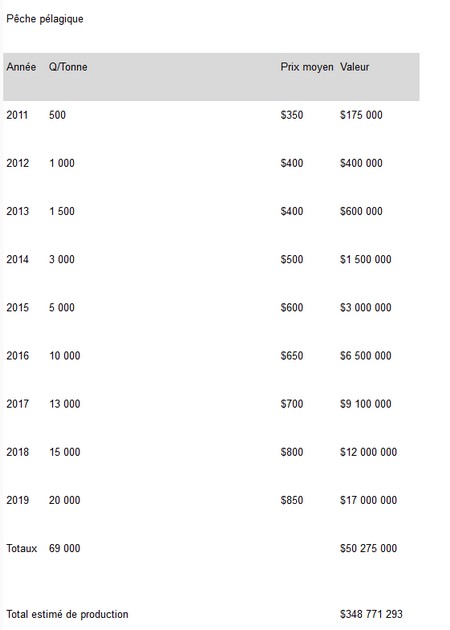
Task: Click the $500 average price cell
Action: click(x=292, y=260)
